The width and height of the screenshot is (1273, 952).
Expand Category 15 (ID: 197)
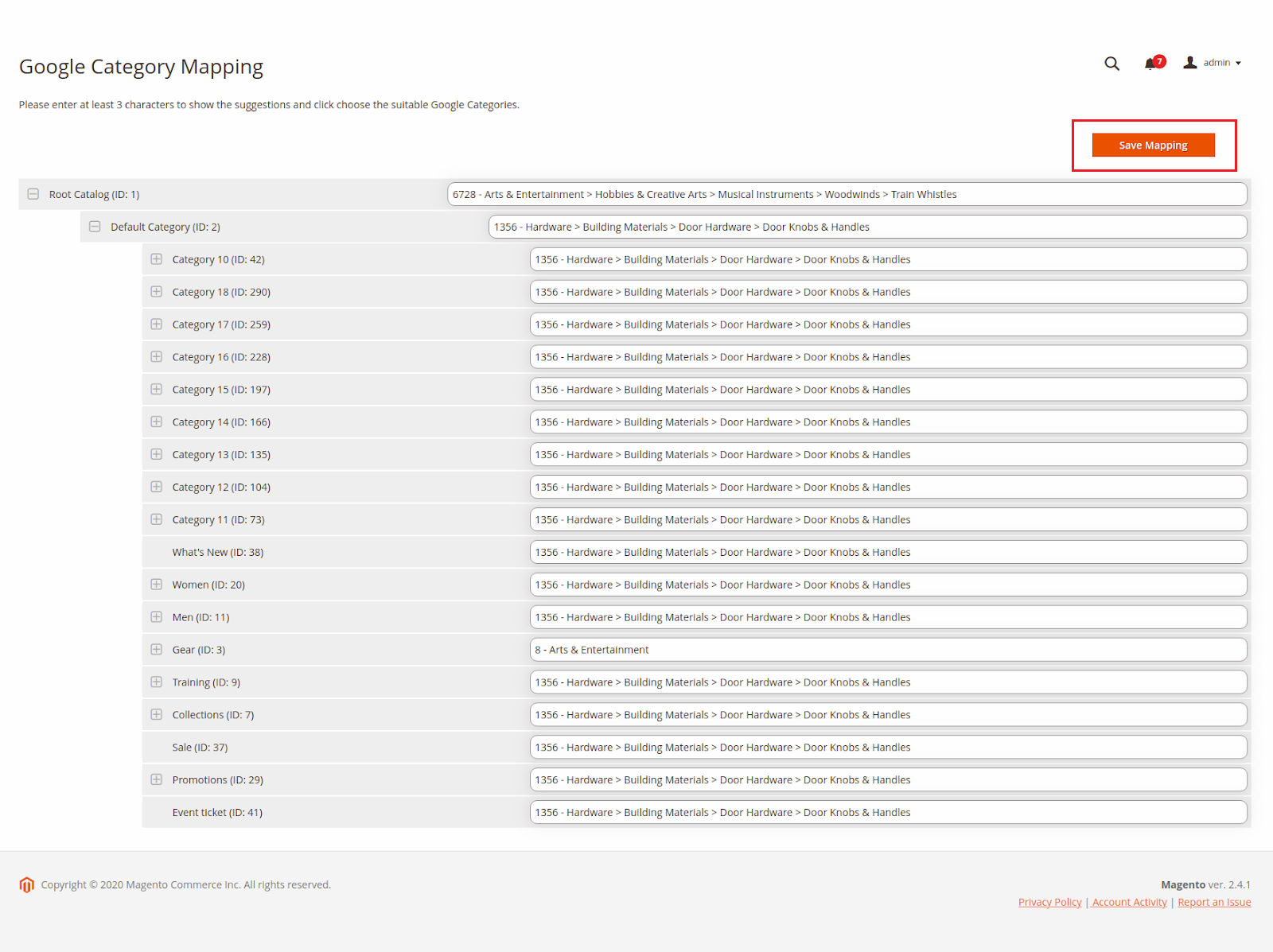[157, 390]
